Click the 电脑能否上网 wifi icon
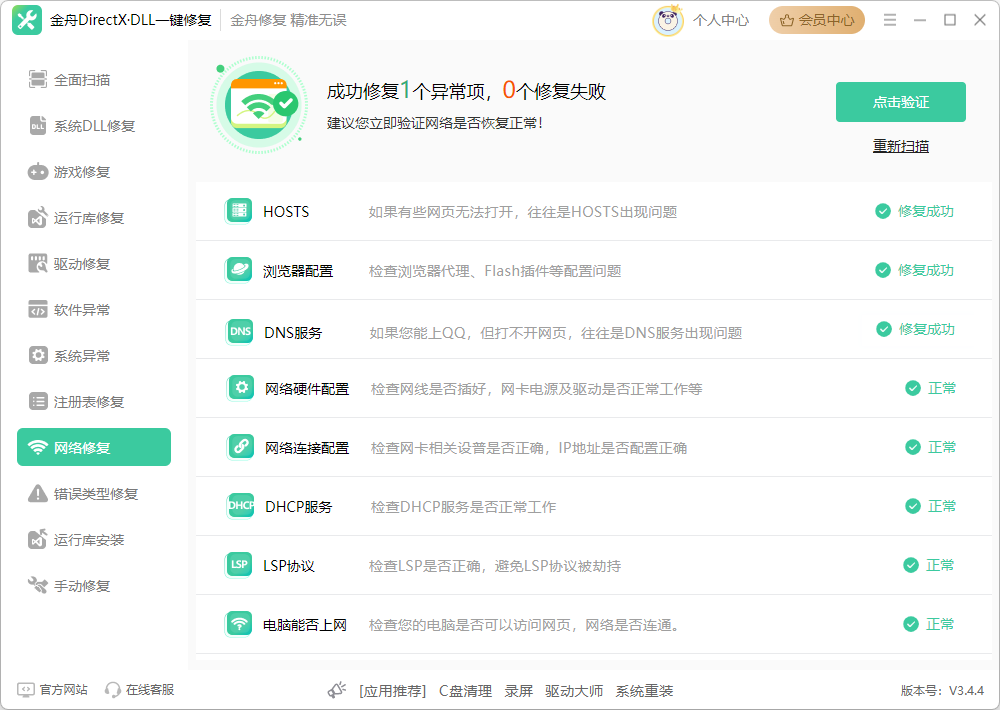The height and width of the screenshot is (710, 1000). 239,624
